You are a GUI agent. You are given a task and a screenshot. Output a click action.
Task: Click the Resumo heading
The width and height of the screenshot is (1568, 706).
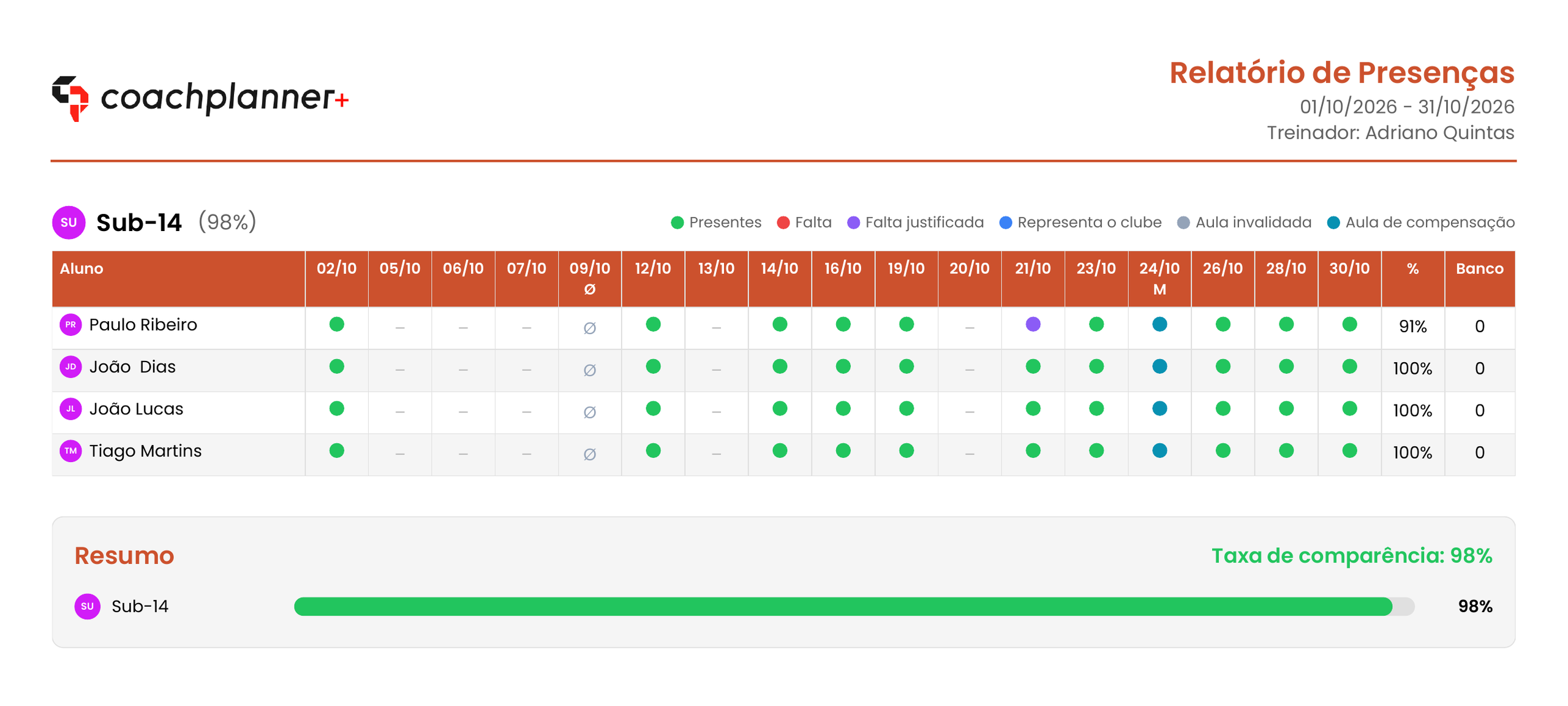(x=124, y=555)
